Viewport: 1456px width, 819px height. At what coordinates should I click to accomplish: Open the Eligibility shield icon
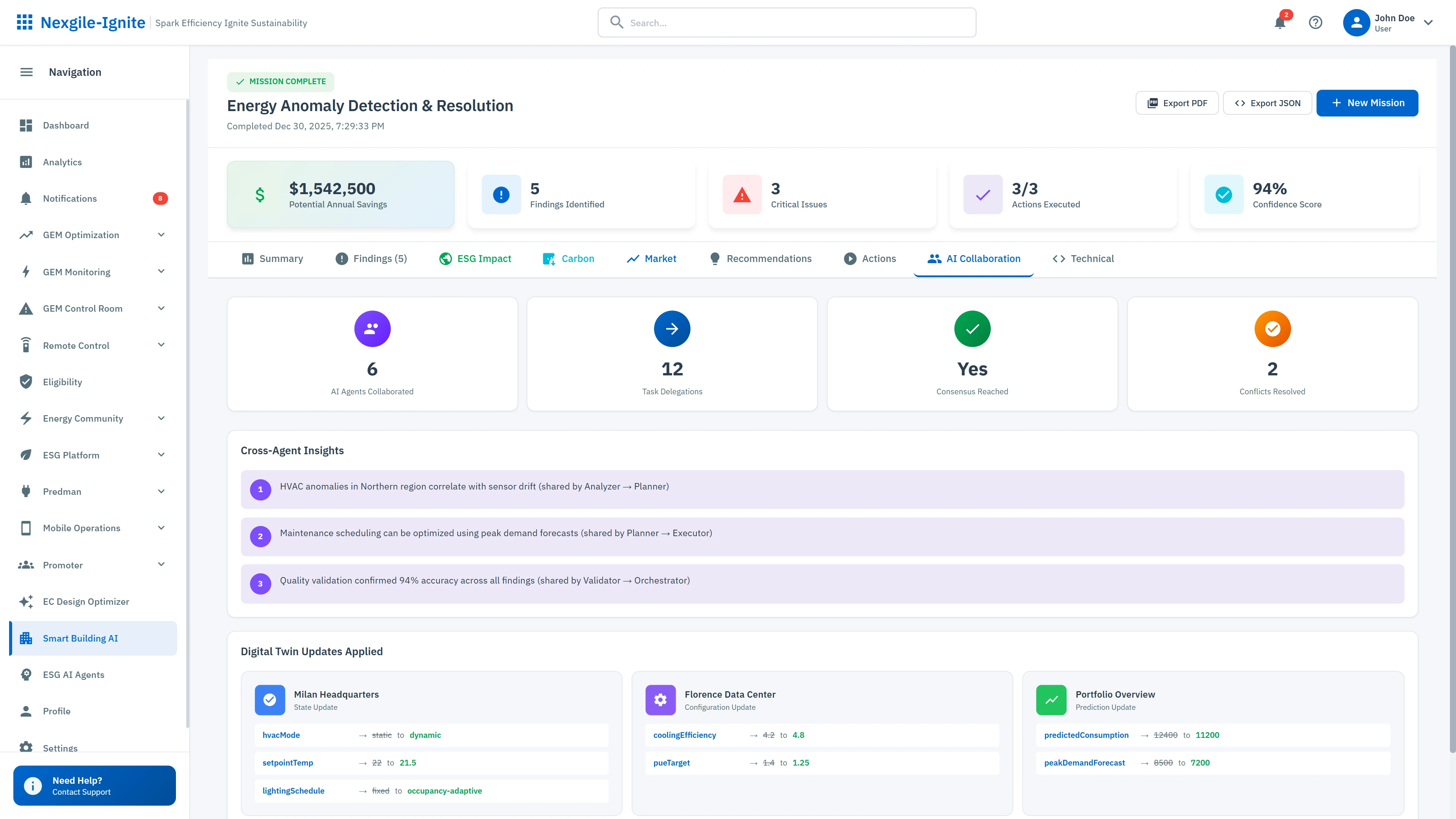26,381
